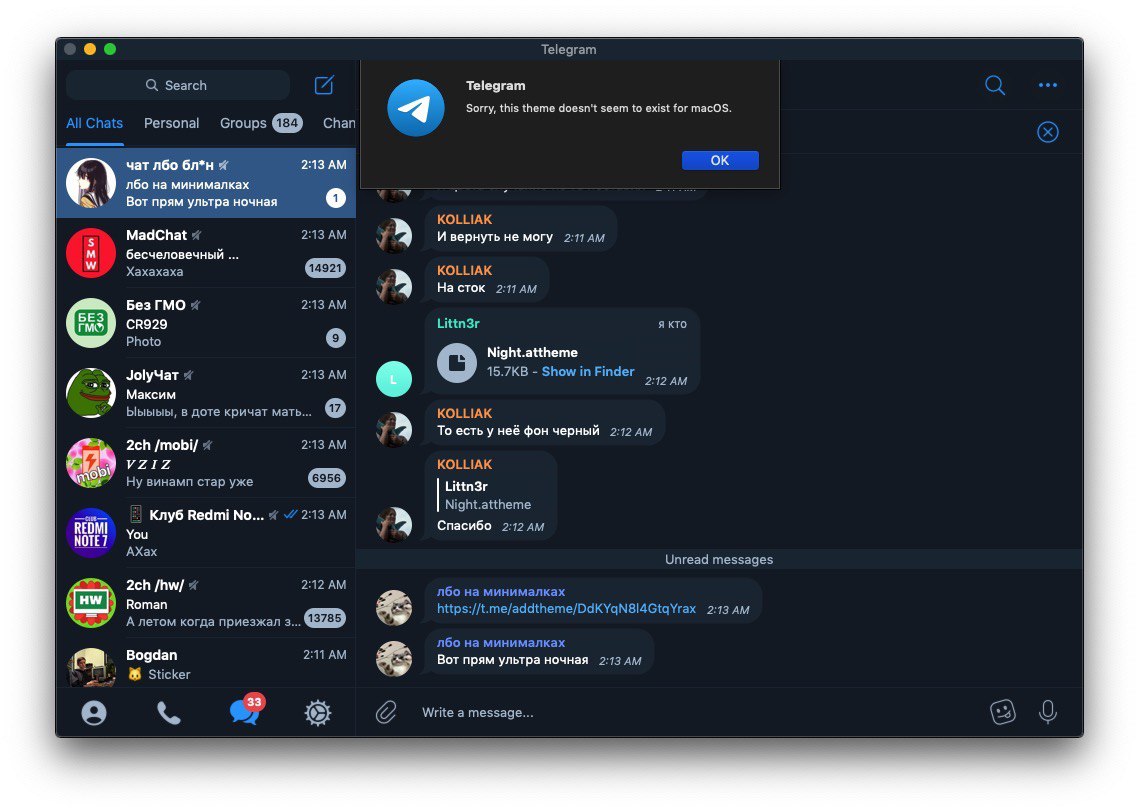1139x811 pixels.
Task: Open the Settings gear icon
Action: pyautogui.click(x=317, y=713)
